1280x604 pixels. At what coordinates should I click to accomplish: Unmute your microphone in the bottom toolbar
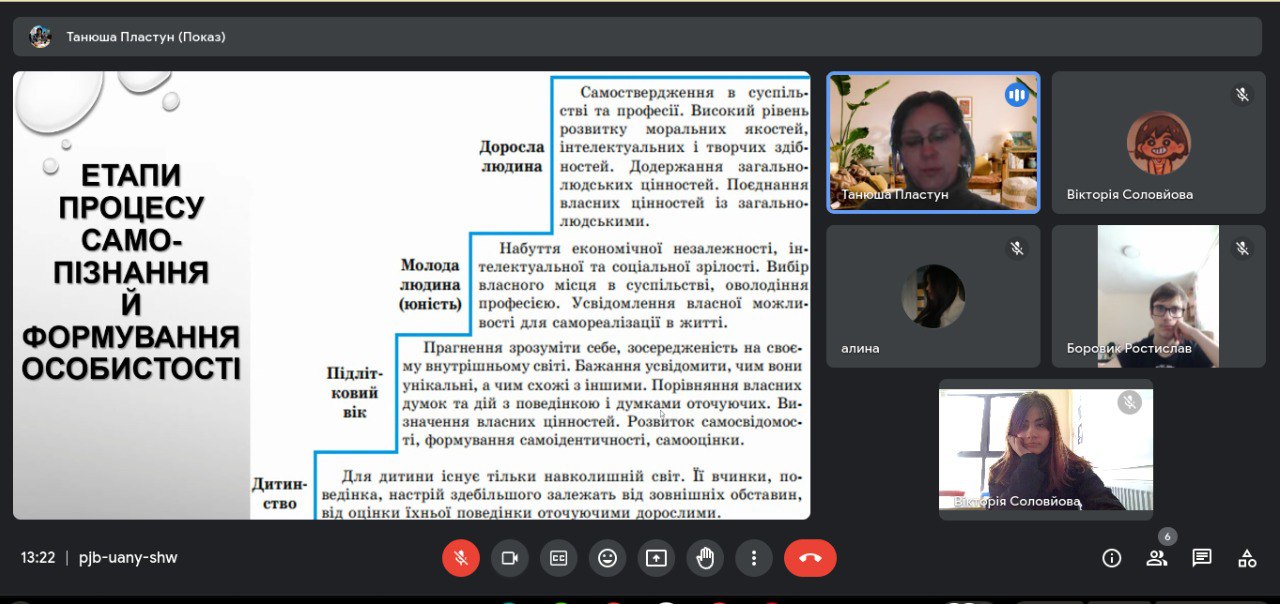[x=461, y=558]
